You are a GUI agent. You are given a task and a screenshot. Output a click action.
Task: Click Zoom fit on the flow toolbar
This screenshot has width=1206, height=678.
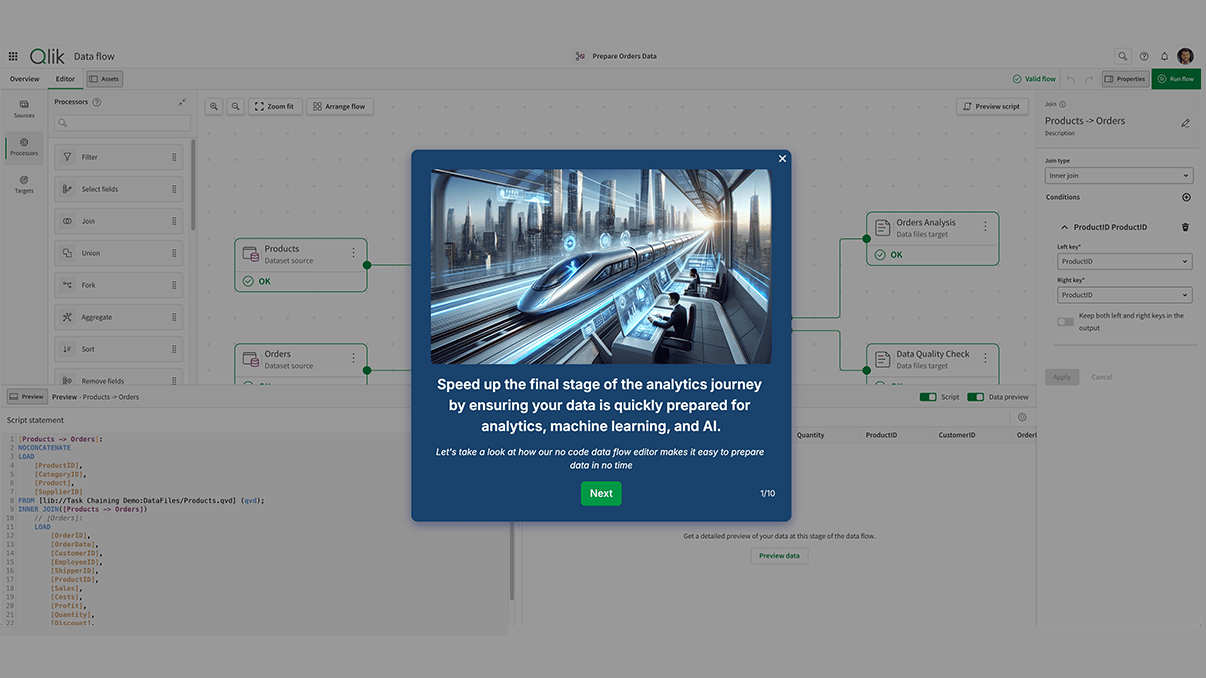275,105
